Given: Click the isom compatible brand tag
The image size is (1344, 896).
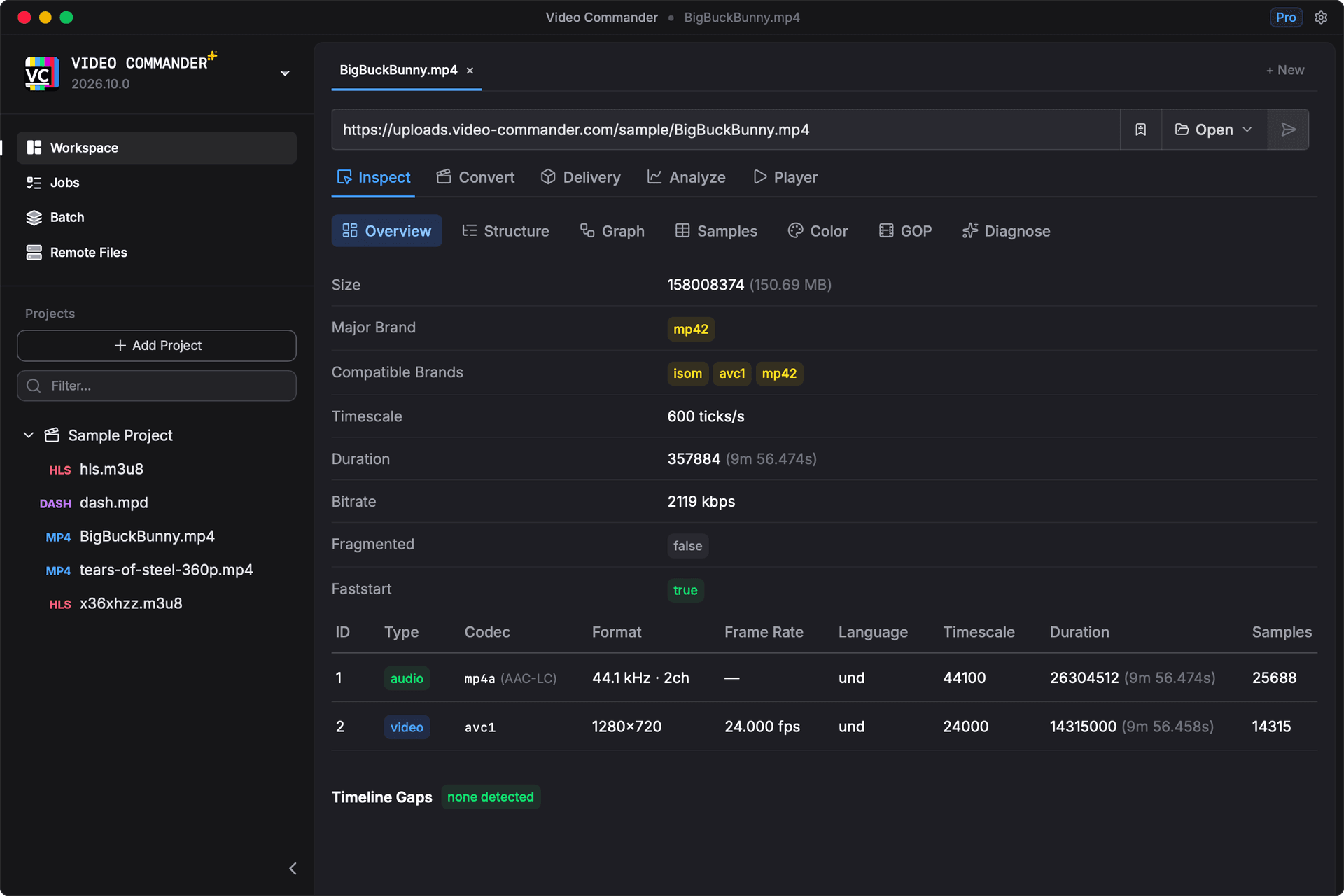Looking at the screenshot, I should 687,374.
